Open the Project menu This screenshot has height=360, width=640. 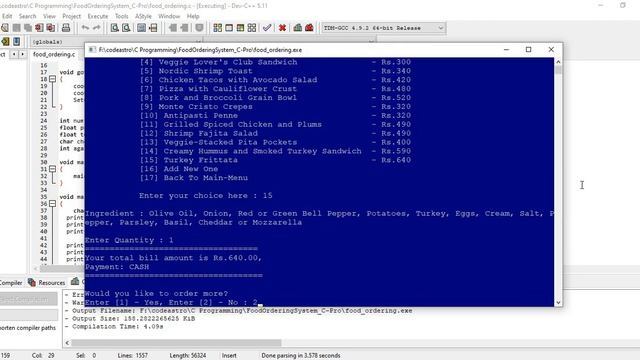(x=71, y=16)
